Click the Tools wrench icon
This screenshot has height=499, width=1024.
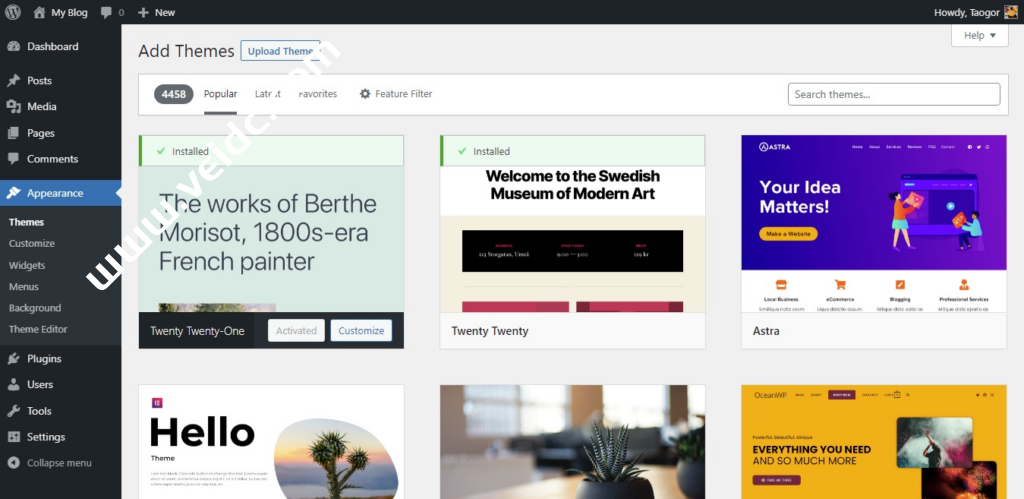tap(14, 411)
